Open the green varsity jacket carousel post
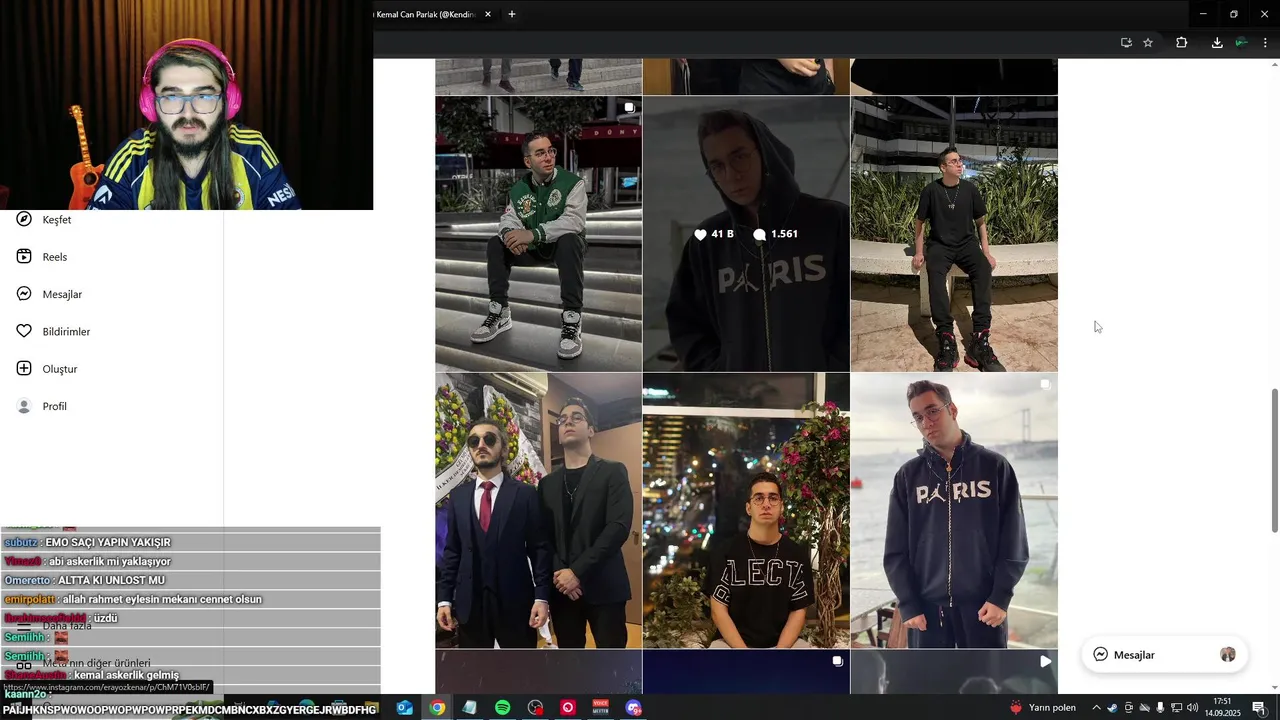The width and height of the screenshot is (1280, 720). pyautogui.click(x=539, y=234)
